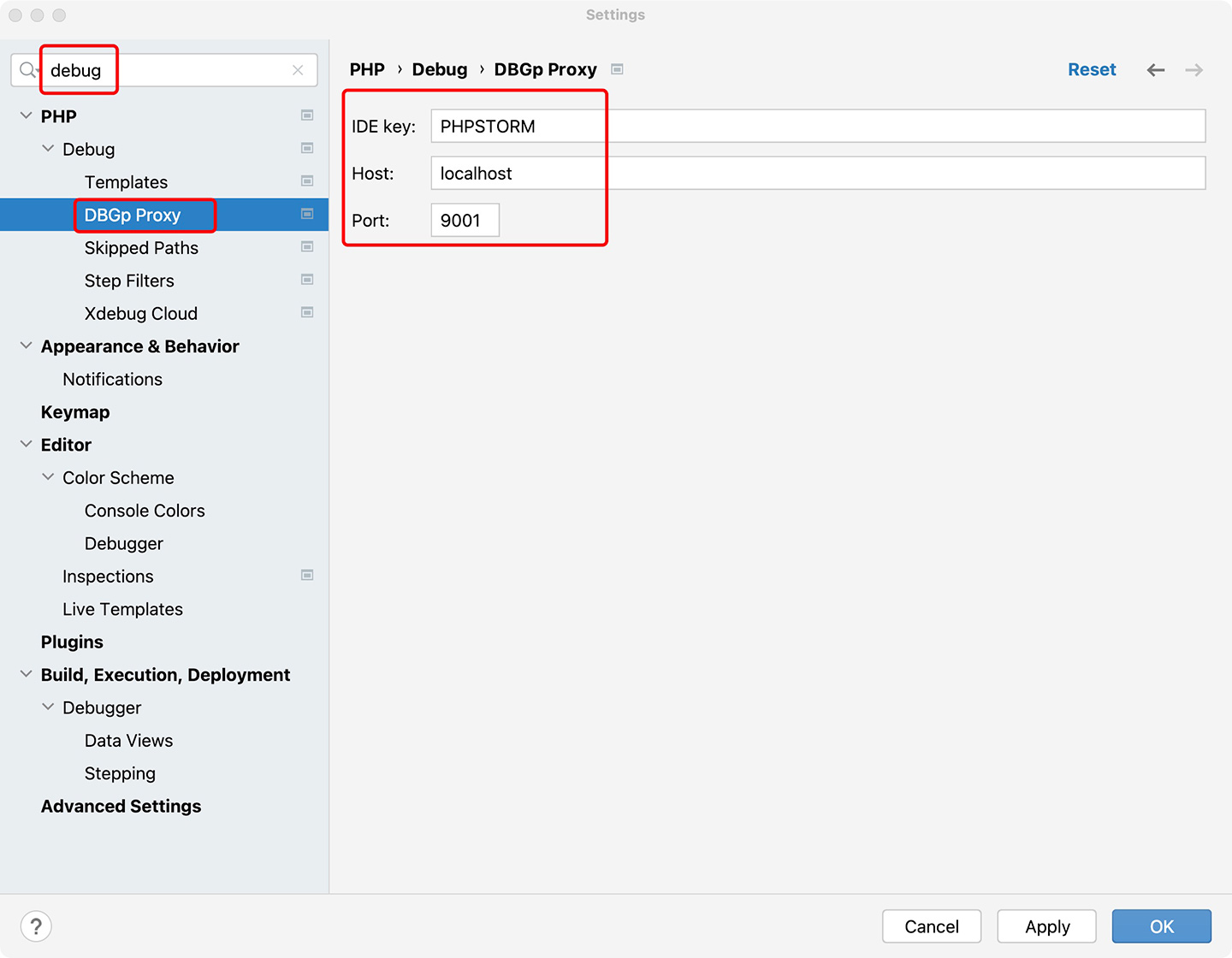Open Stepping settings page
Image resolution: width=1232 pixels, height=958 pixels.
tap(120, 773)
